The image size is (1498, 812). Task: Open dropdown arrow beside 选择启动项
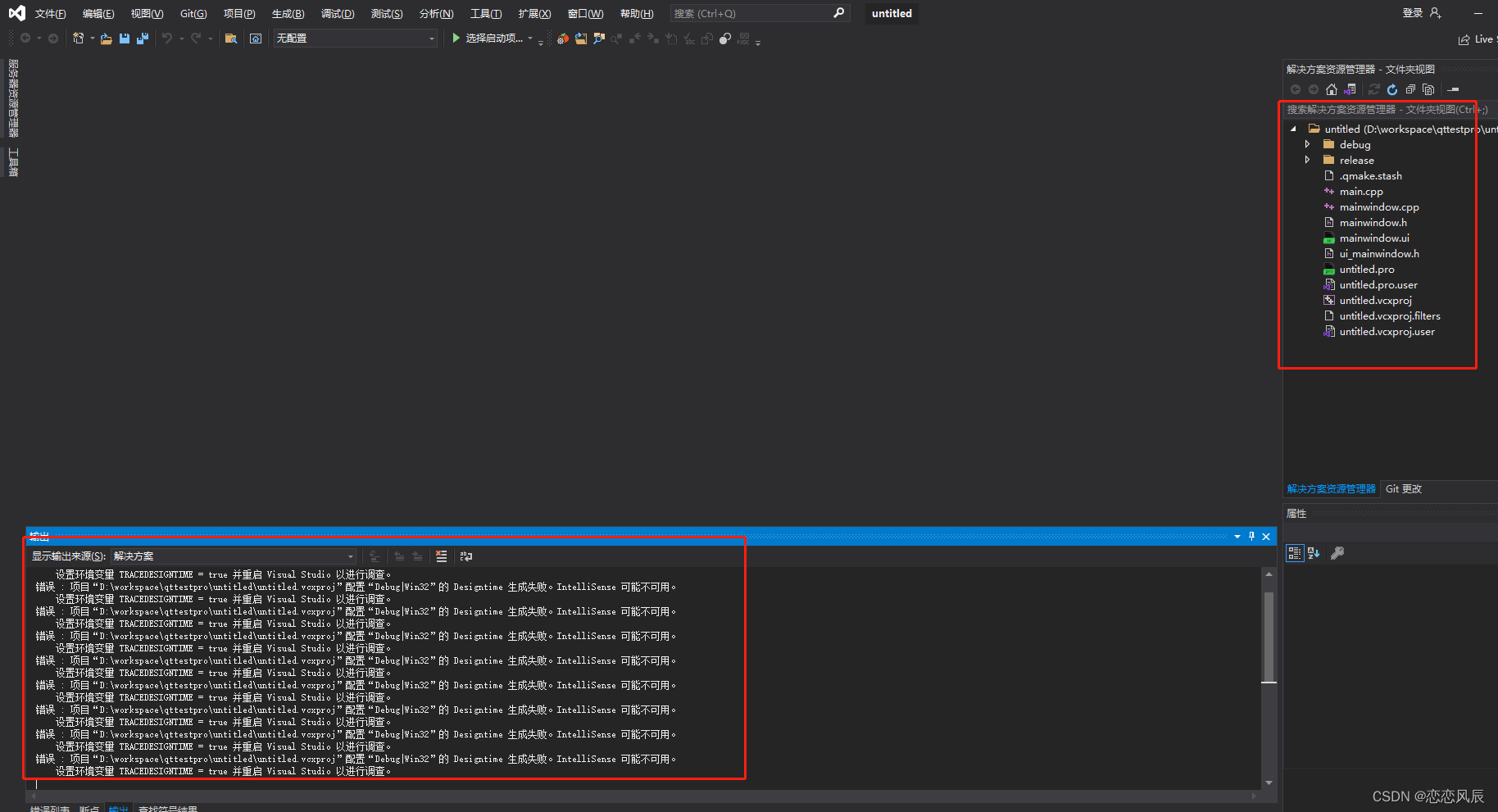click(x=530, y=39)
